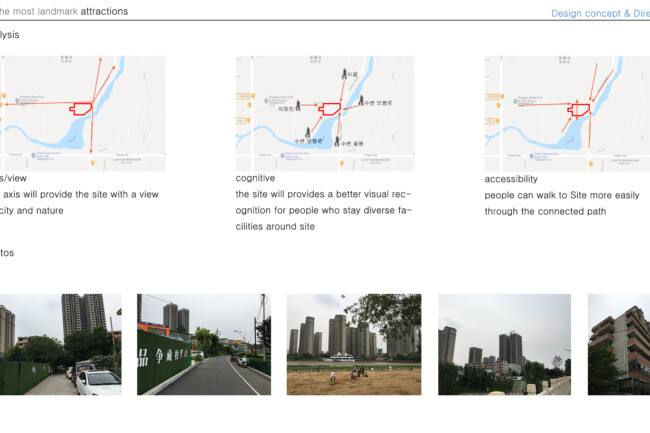The width and height of the screenshot is (650, 433).
Task: Click the 'cognitive' caption heading
Action: point(255,178)
